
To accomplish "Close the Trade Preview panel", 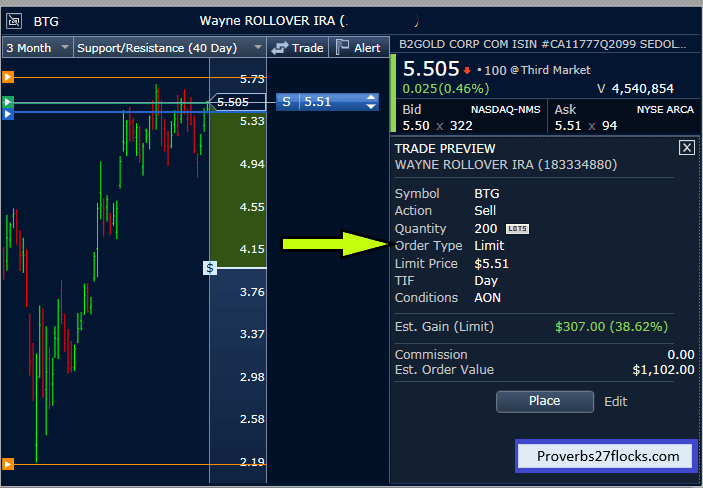I will point(686,147).
